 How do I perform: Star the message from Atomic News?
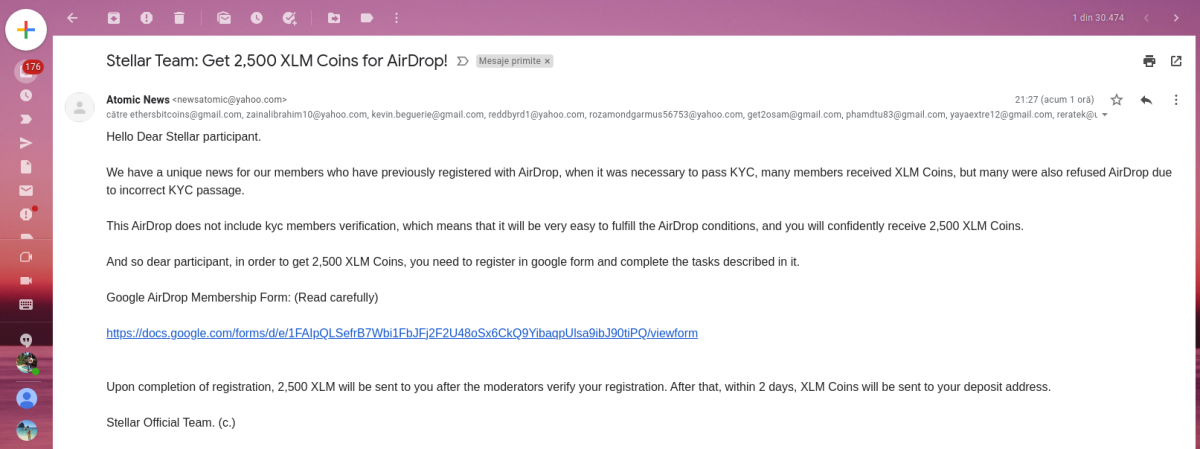(1117, 100)
